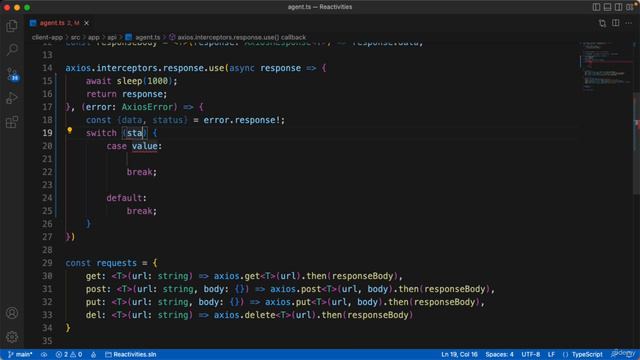Click 'axios.post' on line 31
Viewport: 640px width, 360px height.
296,289
